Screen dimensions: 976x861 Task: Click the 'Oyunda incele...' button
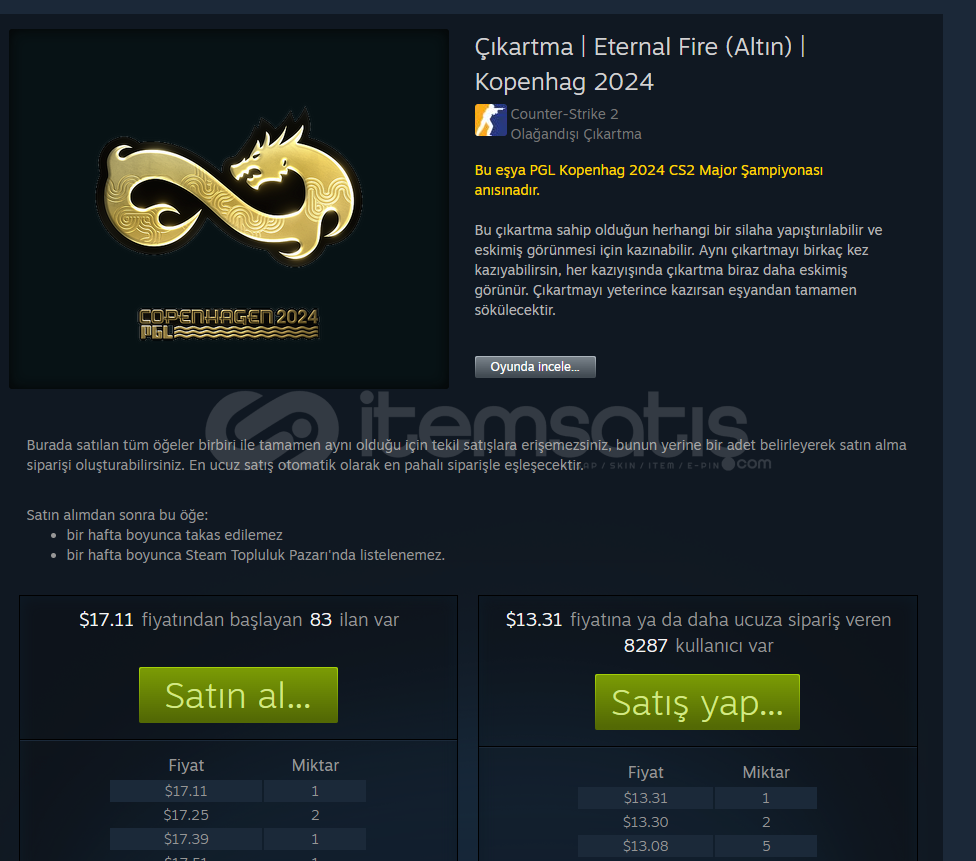(535, 367)
